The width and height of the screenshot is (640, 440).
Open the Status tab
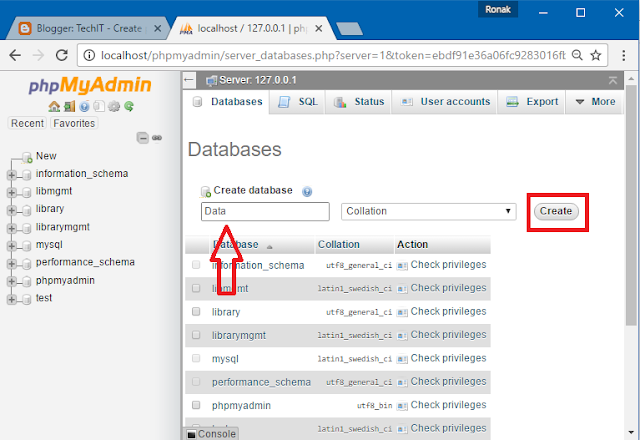click(359, 102)
